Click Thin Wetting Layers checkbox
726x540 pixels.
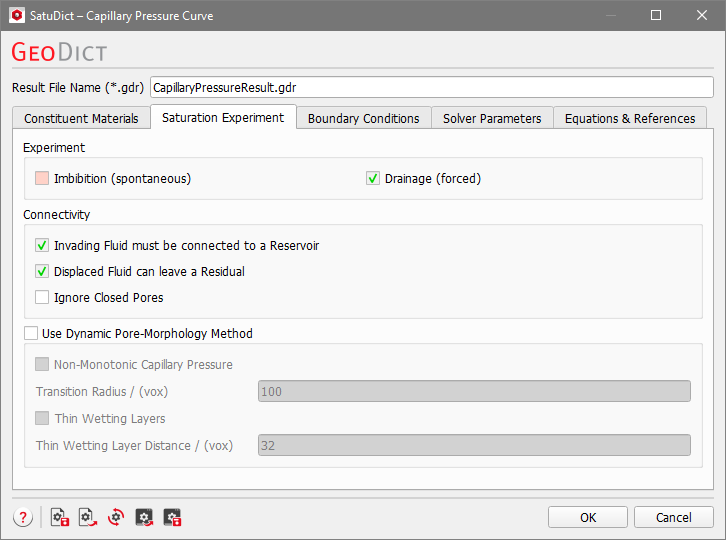[42, 418]
